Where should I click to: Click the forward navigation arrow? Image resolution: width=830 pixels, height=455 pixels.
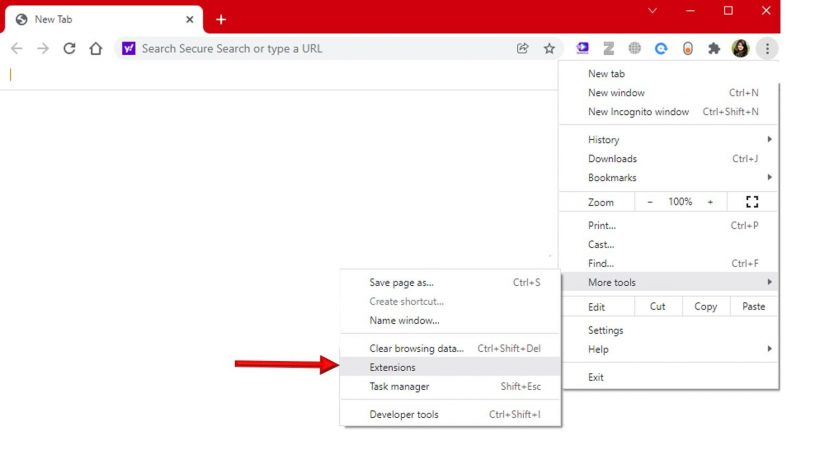pos(43,49)
